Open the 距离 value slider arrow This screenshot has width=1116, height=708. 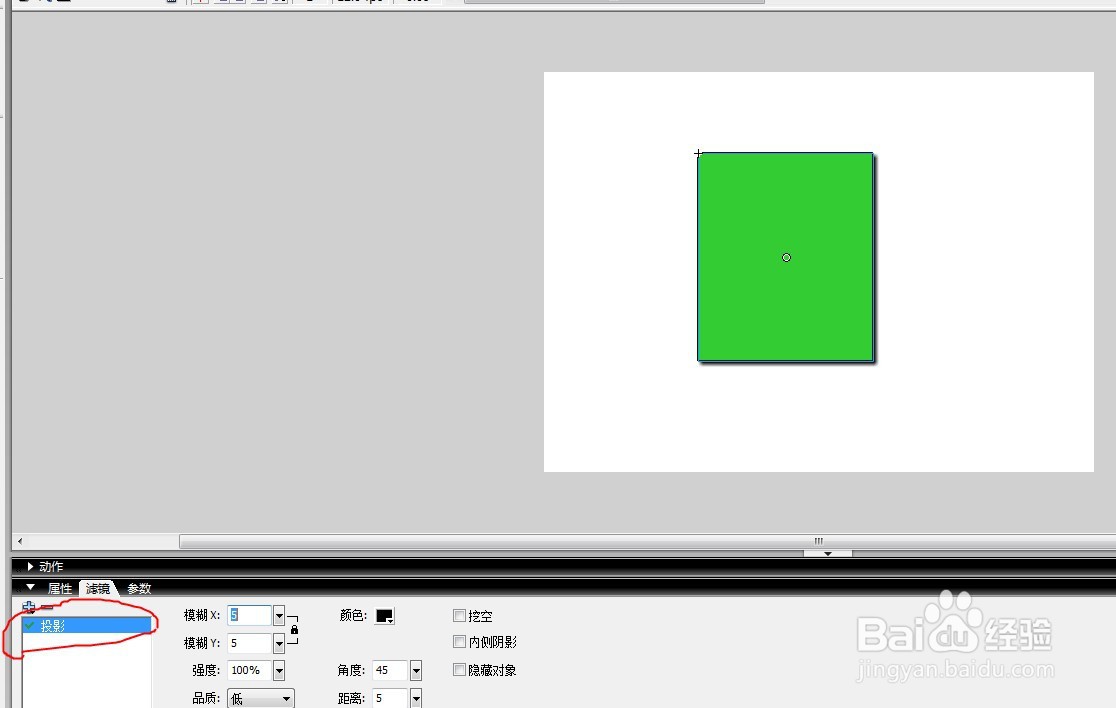coord(416,698)
